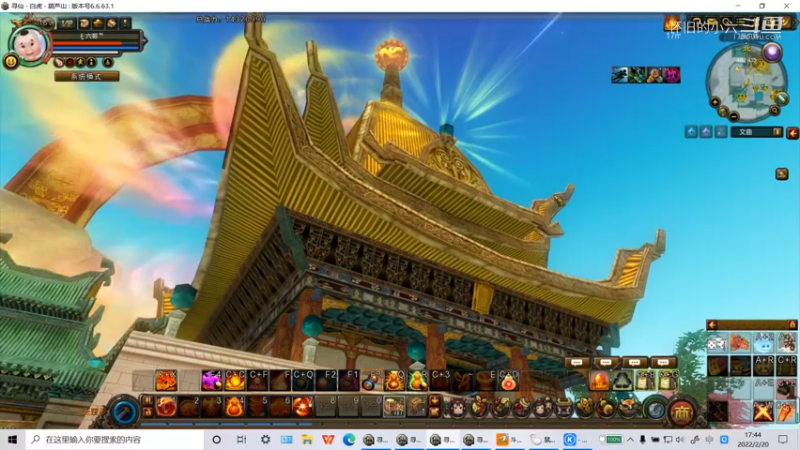Open the fourth chat bubble tab
Screen dimensions: 800x450
(663, 362)
